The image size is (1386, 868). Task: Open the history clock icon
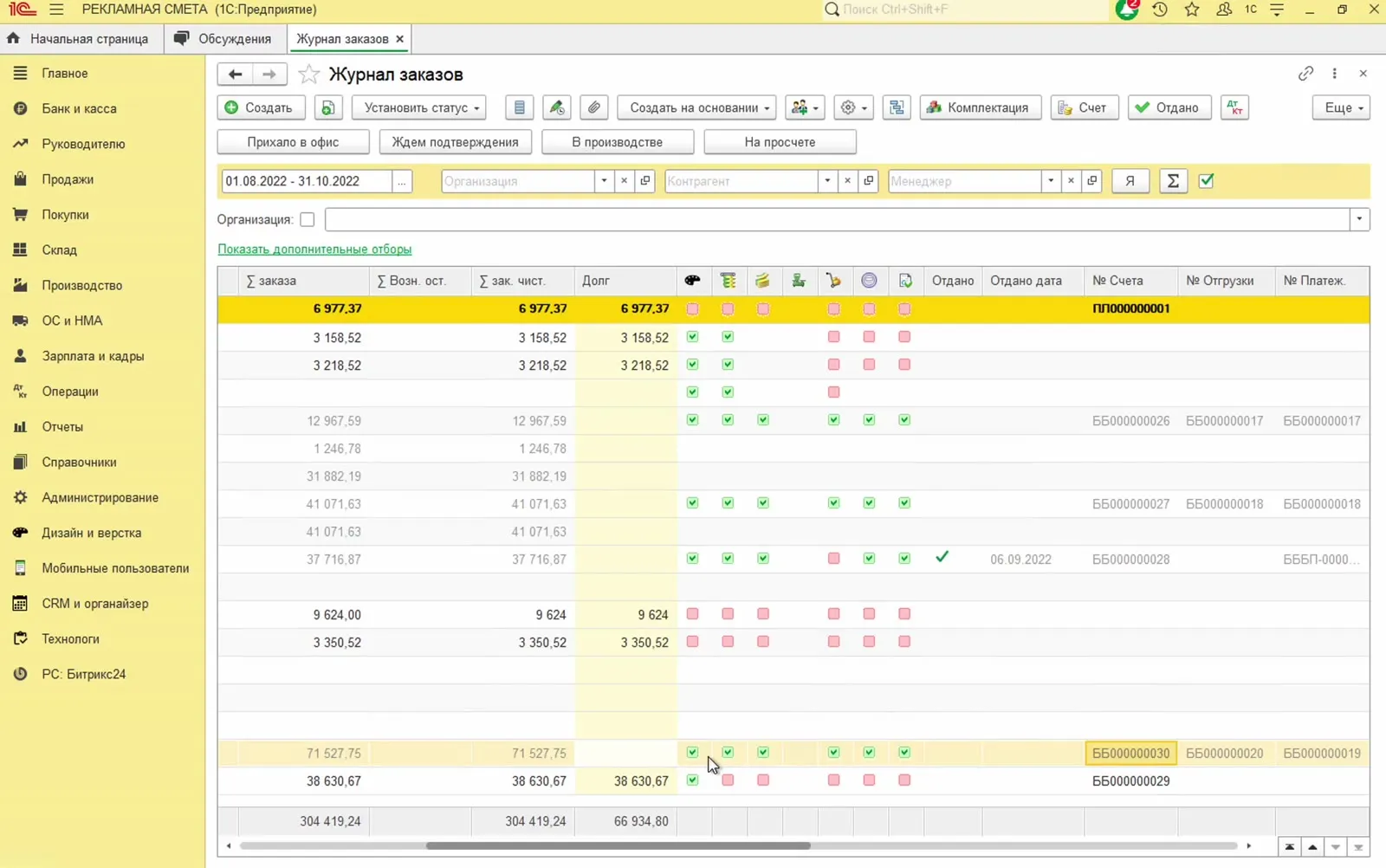1160,10
